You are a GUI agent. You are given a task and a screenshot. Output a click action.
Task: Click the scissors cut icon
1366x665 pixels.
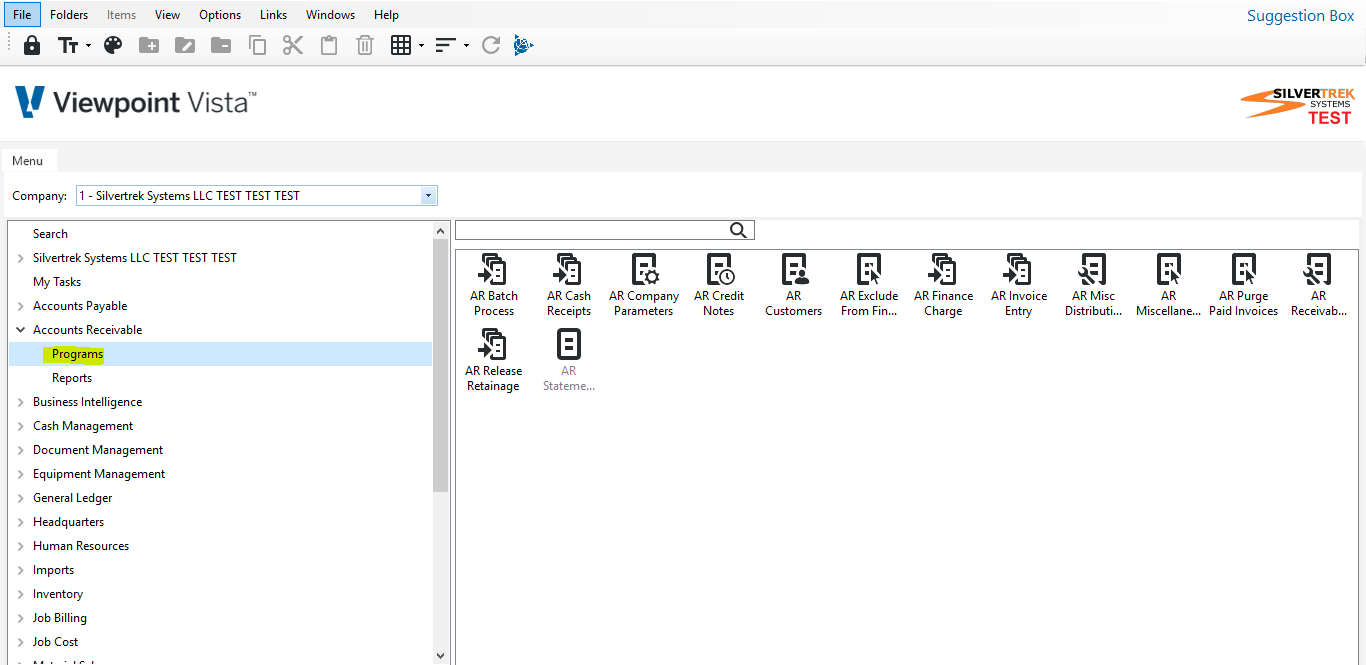coord(293,45)
